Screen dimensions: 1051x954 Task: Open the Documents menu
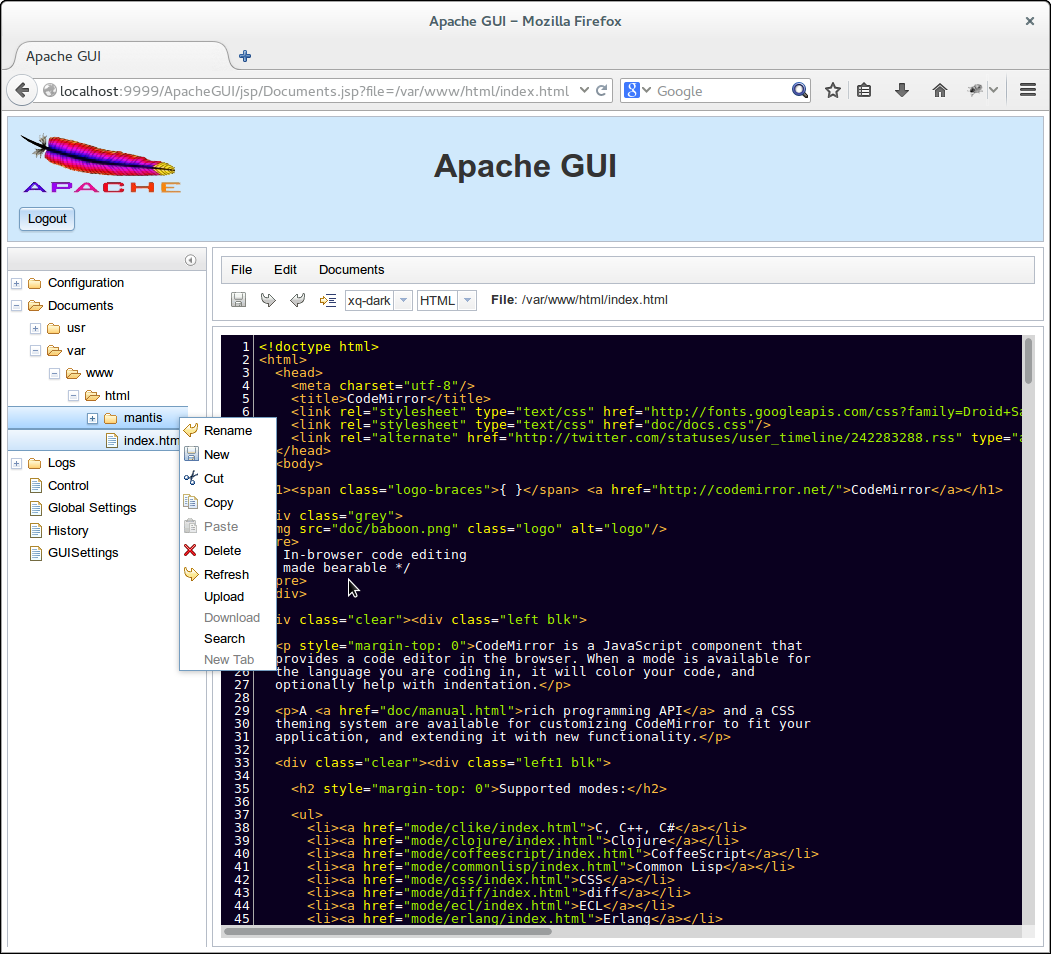[x=351, y=269]
